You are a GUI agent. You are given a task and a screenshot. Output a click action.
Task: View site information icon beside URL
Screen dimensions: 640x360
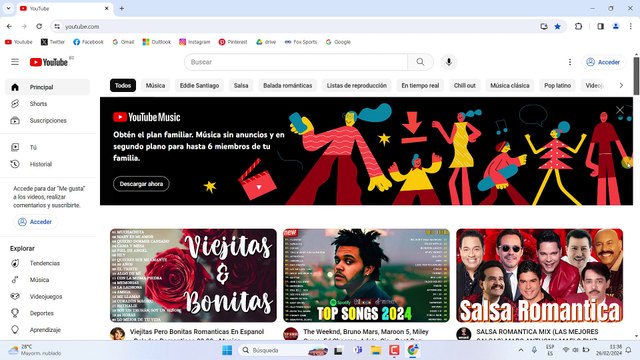point(57,27)
